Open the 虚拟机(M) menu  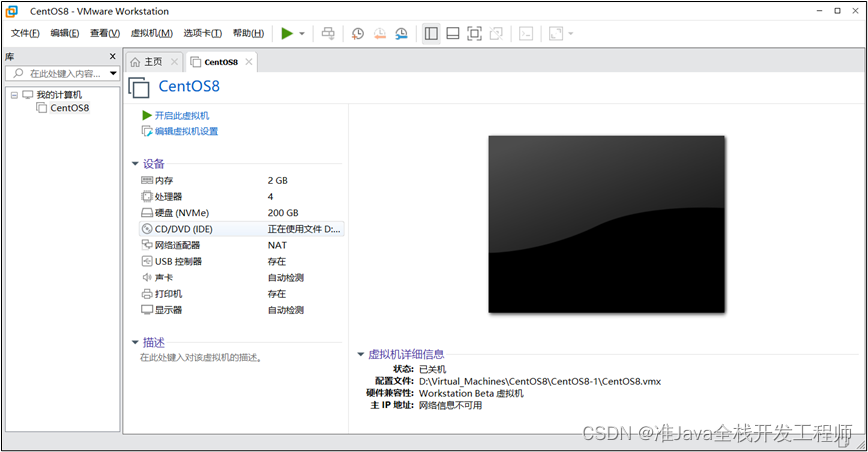point(152,33)
